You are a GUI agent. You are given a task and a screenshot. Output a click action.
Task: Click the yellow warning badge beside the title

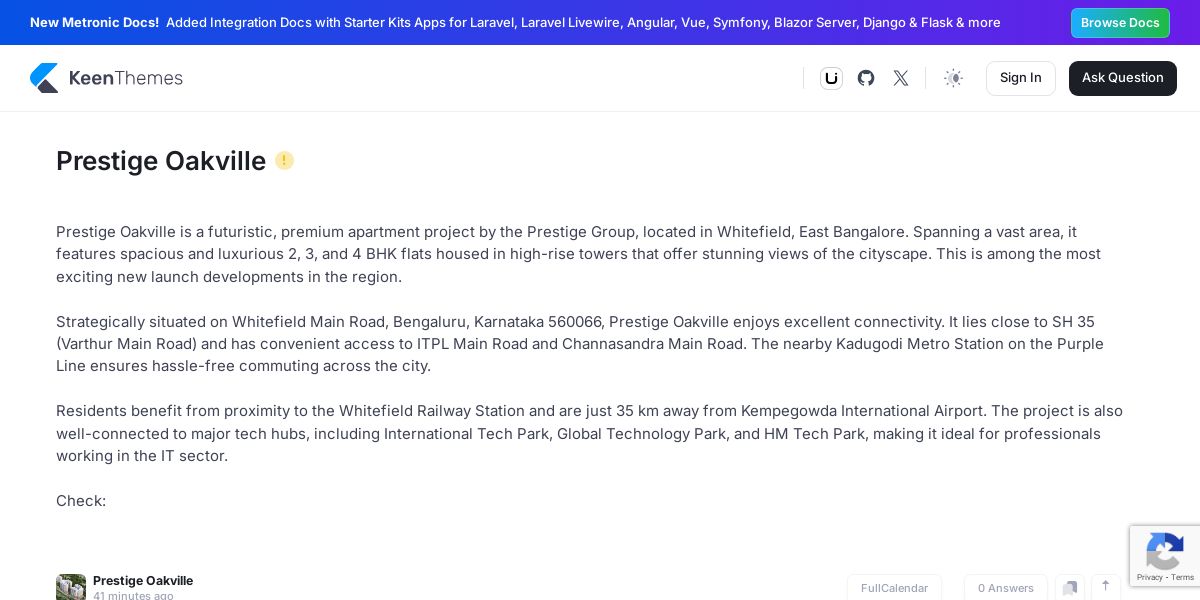[285, 160]
